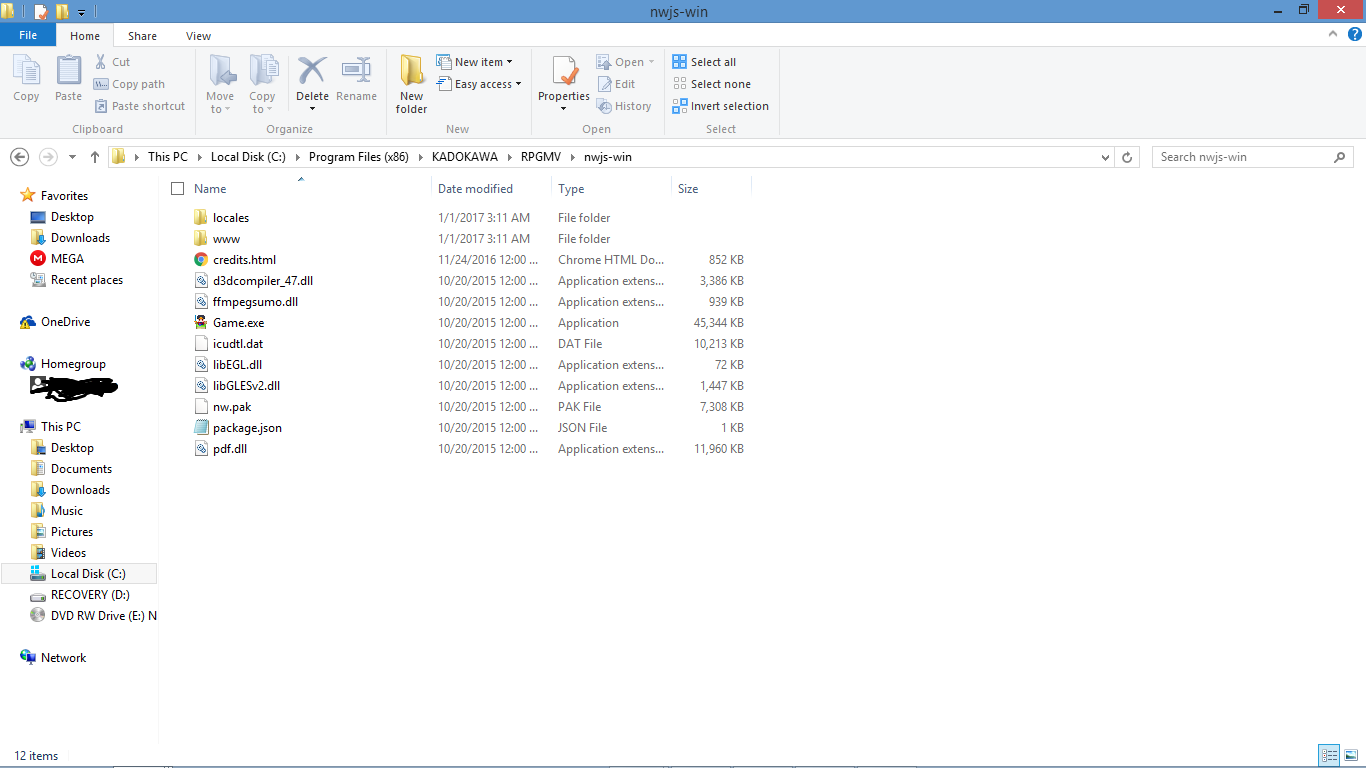Click the Paste clipboard icon

pyautogui.click(x=68, y=71)
